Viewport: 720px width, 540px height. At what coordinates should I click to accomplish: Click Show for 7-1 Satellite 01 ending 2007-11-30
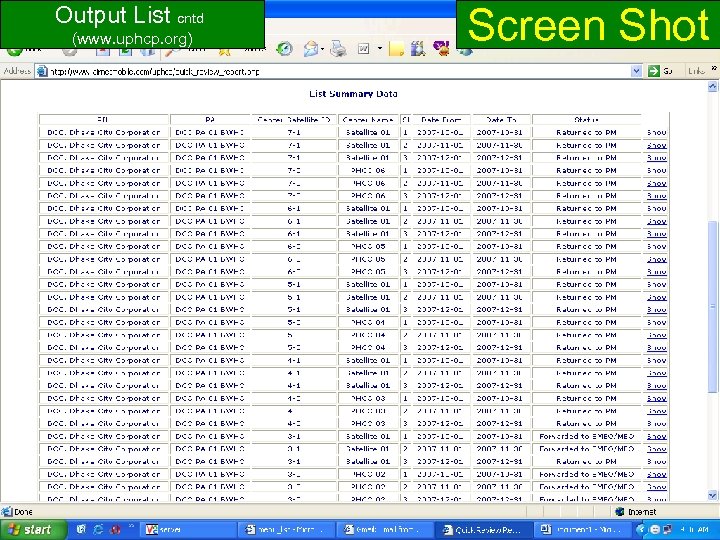point(656,145)
